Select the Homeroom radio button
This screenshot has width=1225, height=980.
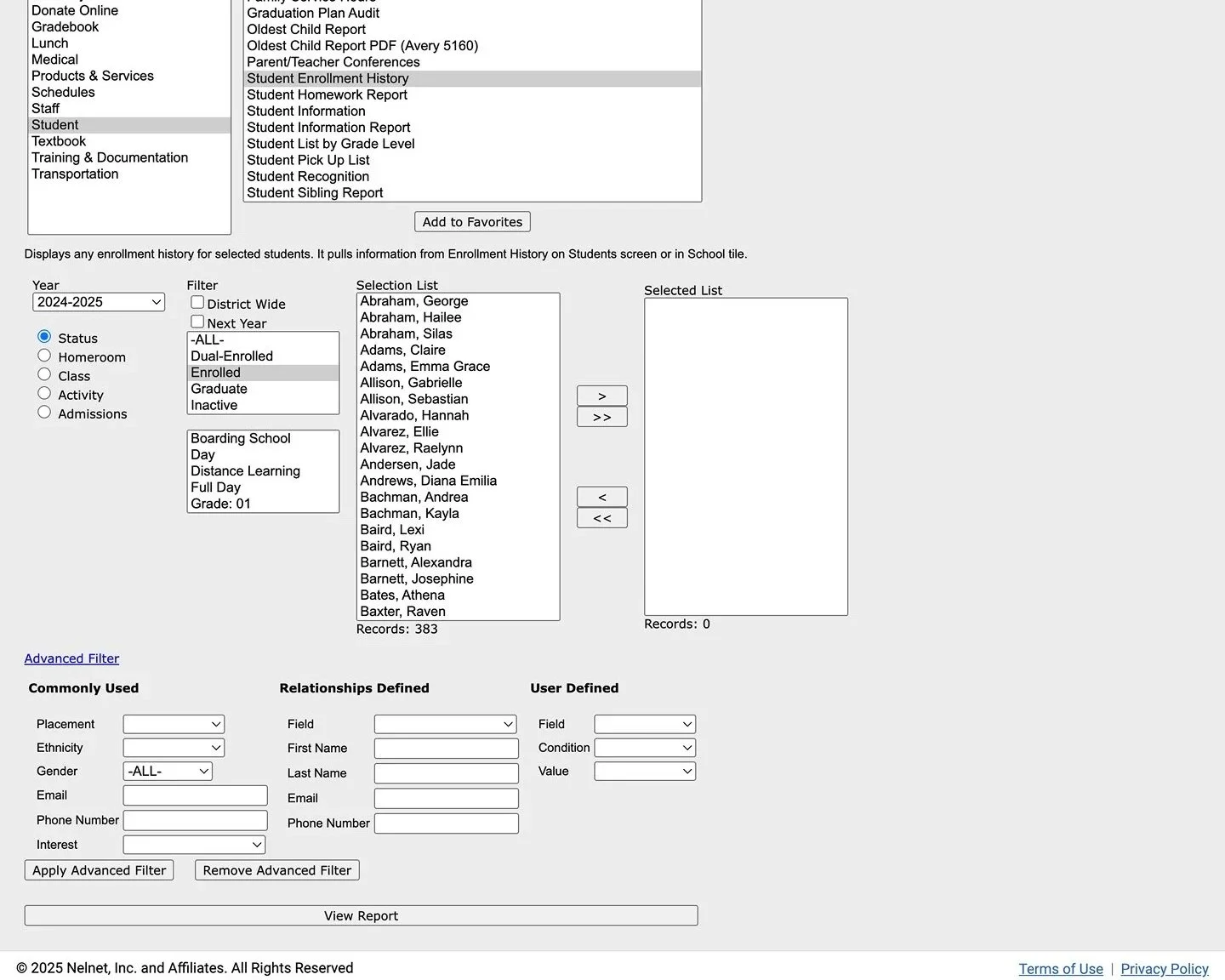coord(44,355)
